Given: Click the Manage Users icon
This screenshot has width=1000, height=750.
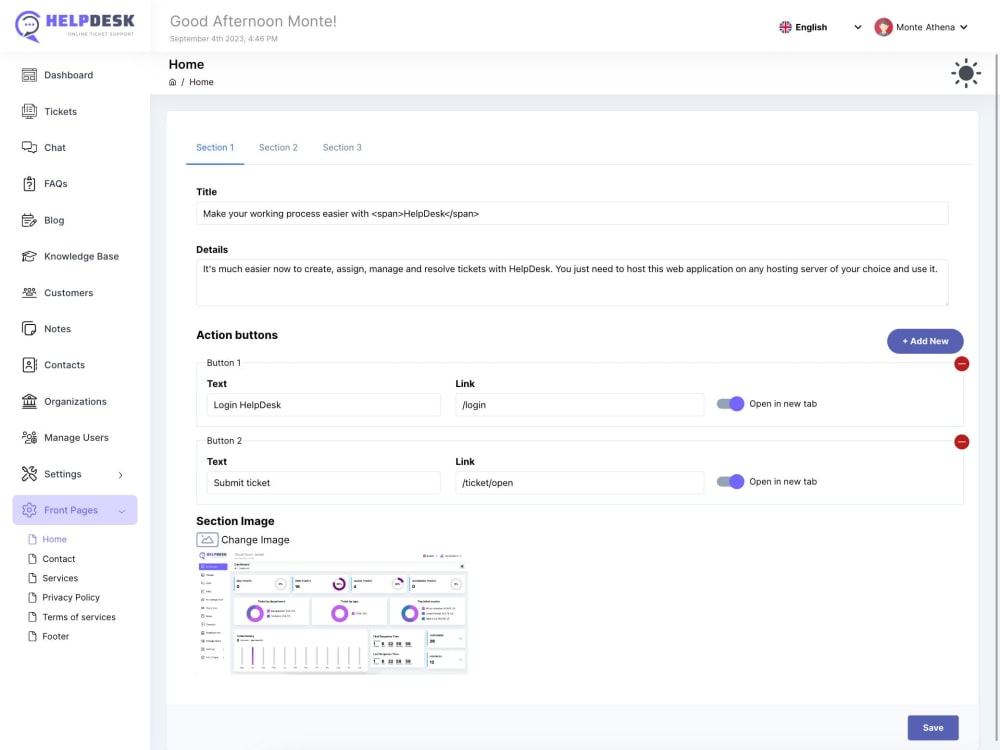Looking at the screenshot, I should click(29, 438).
